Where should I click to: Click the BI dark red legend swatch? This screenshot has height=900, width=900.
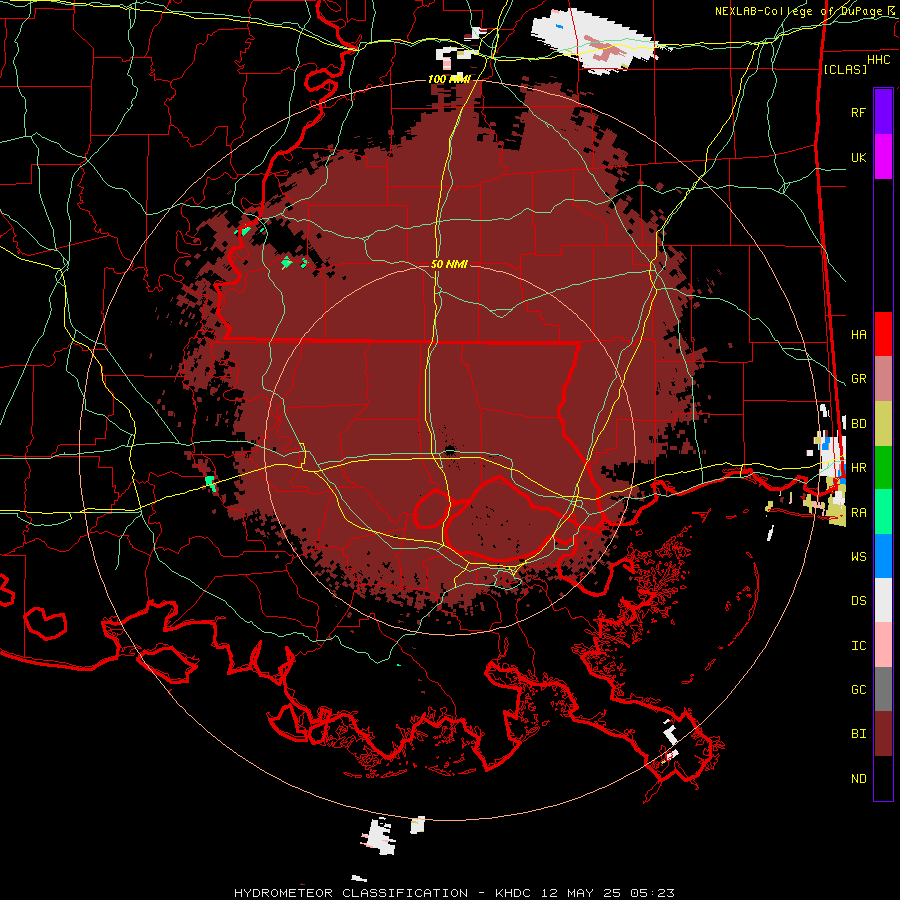[883, 734]
